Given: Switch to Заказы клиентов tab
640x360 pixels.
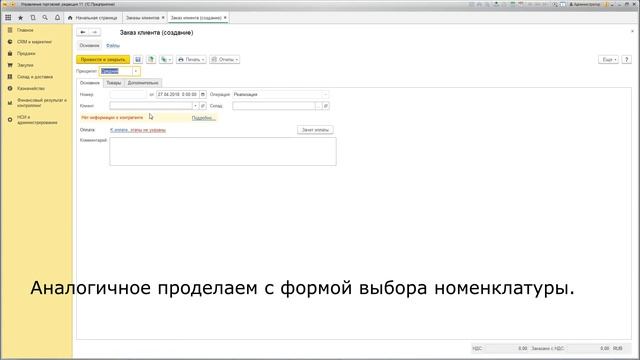Looking at the screenshot, I should (x=142, y=18).
